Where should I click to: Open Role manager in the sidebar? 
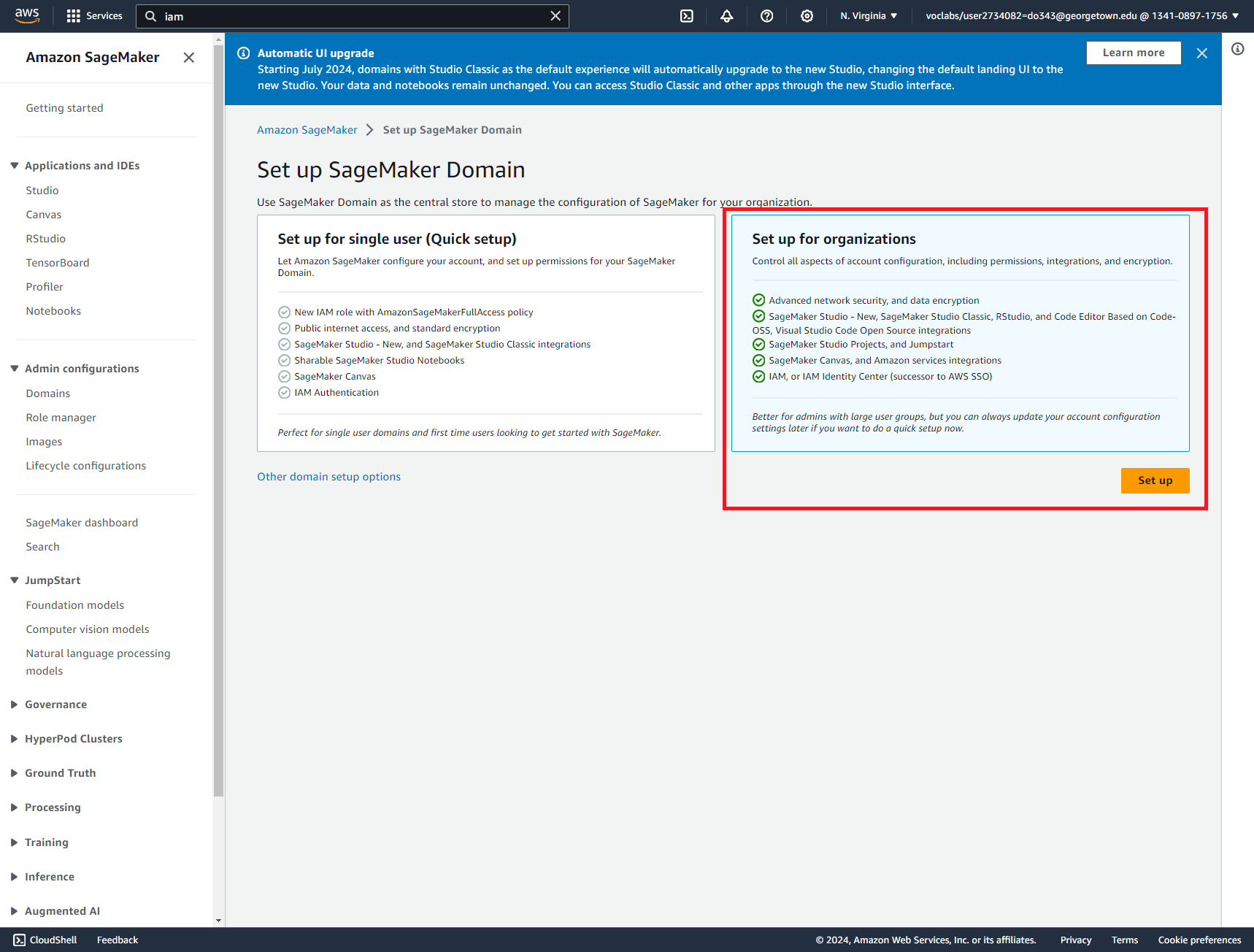(x=61, y=418)
